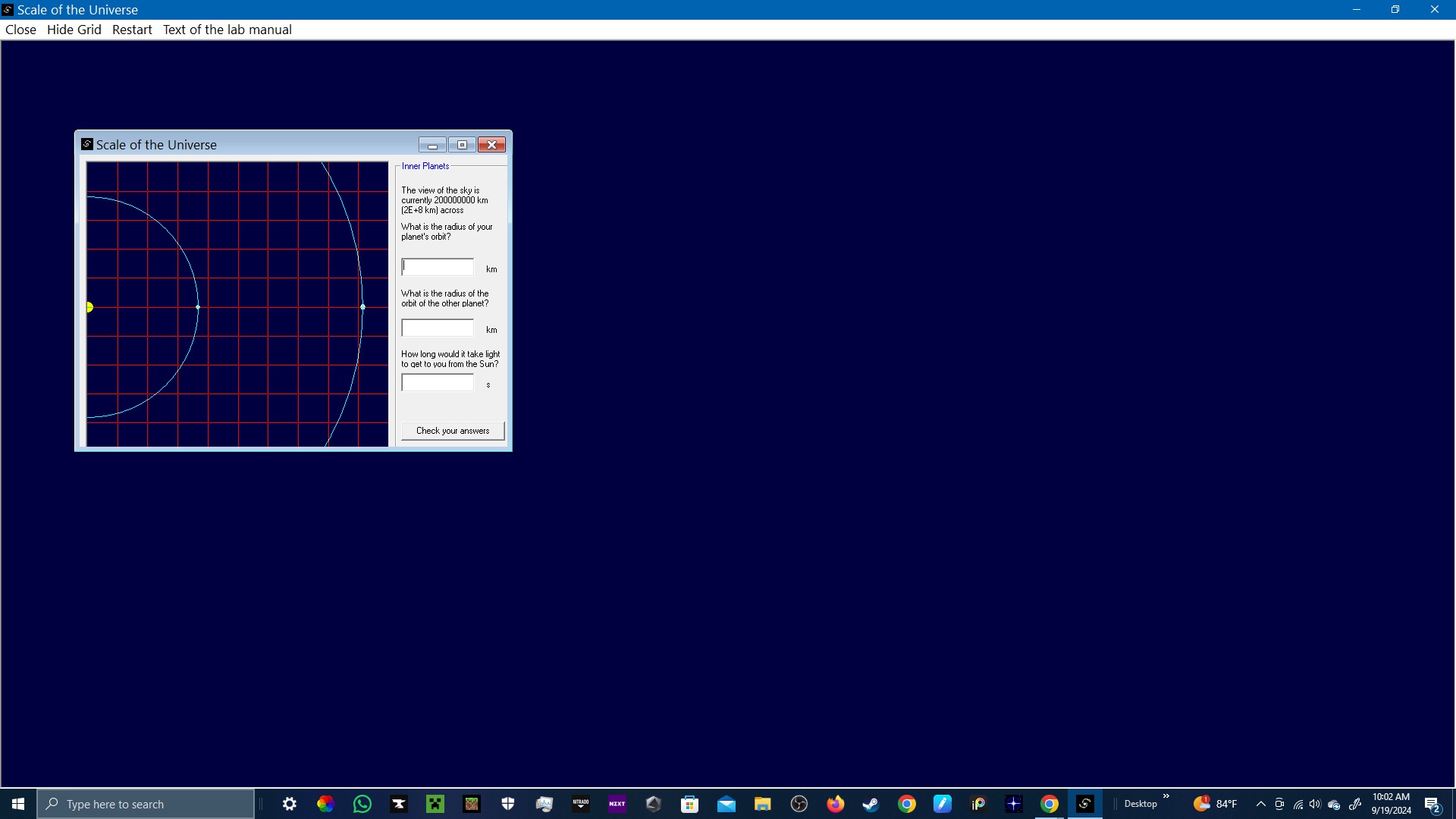Open the clock and date flyout
The image size is (1456, 819).
click(x=1392, y=804)
